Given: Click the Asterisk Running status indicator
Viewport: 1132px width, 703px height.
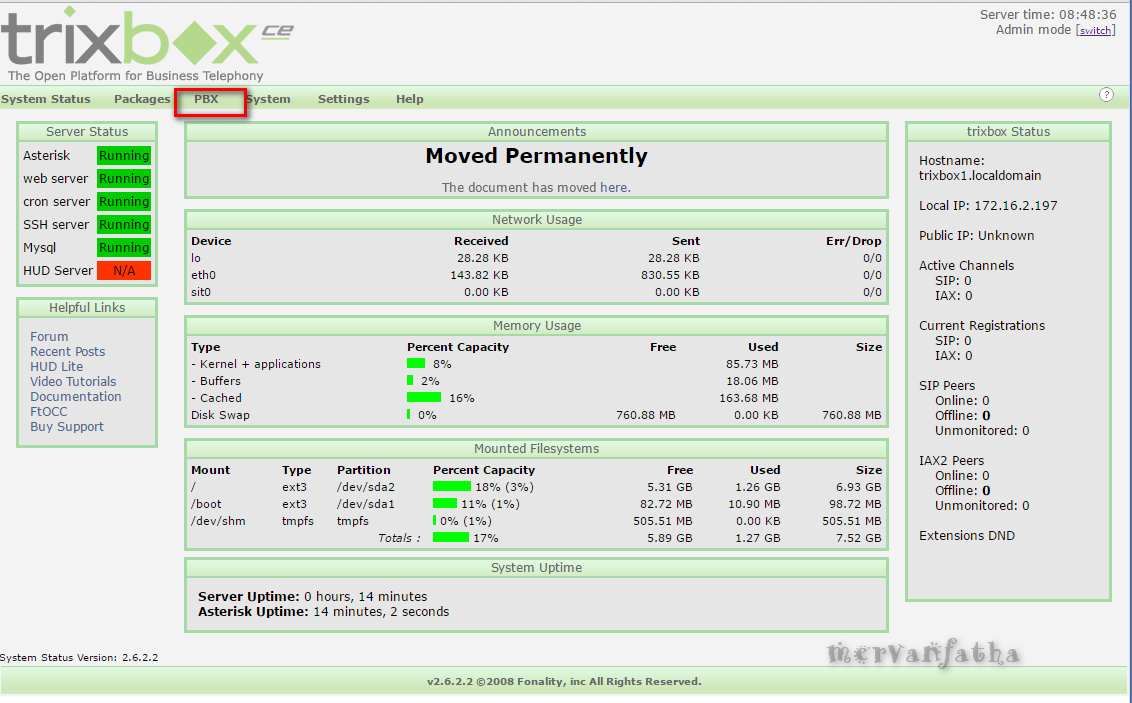Looking at the screenshot, I should [x=123, y=155].
